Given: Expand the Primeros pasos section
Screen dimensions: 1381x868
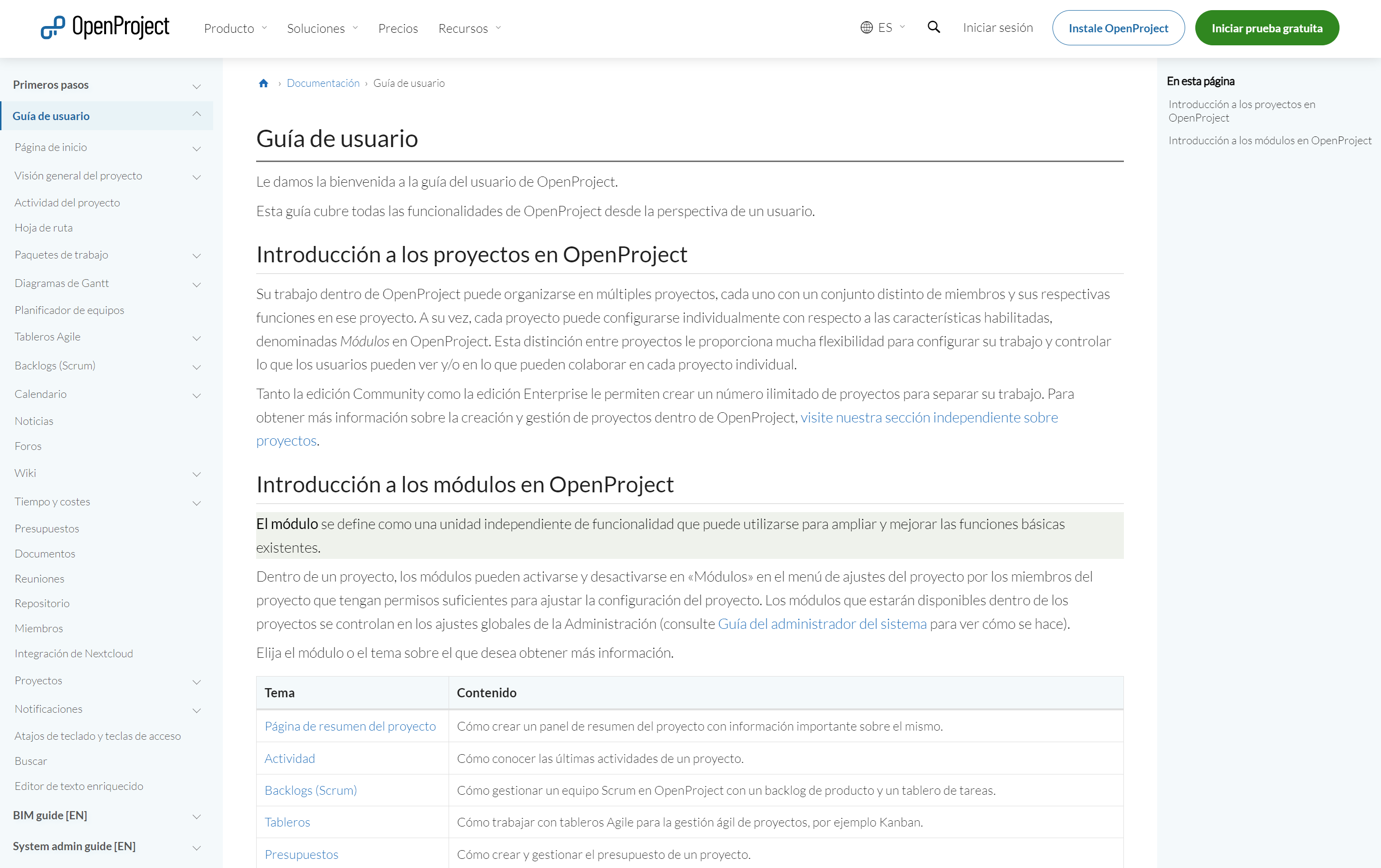Looking at the screenshot, I should click(x=197, y=85).
